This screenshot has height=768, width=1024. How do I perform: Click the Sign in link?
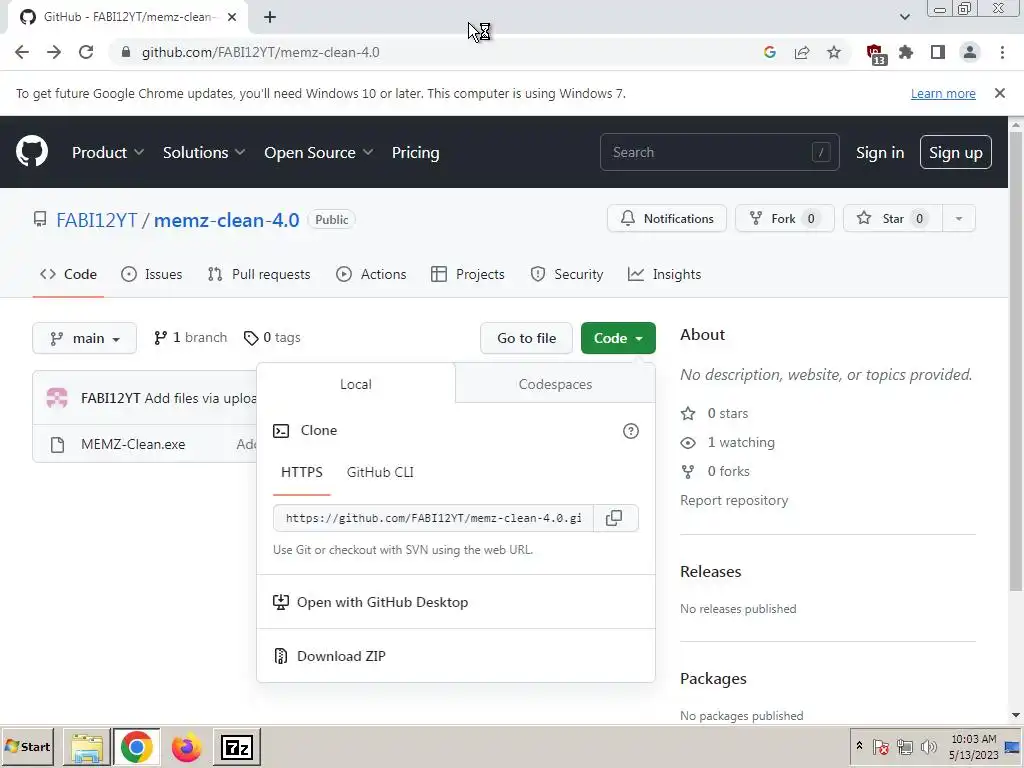[x=880, y=152]
